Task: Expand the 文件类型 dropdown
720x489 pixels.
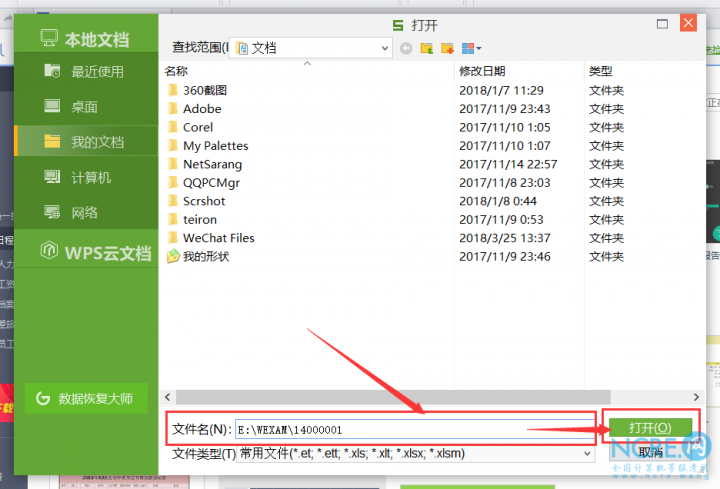Action: 587,454
